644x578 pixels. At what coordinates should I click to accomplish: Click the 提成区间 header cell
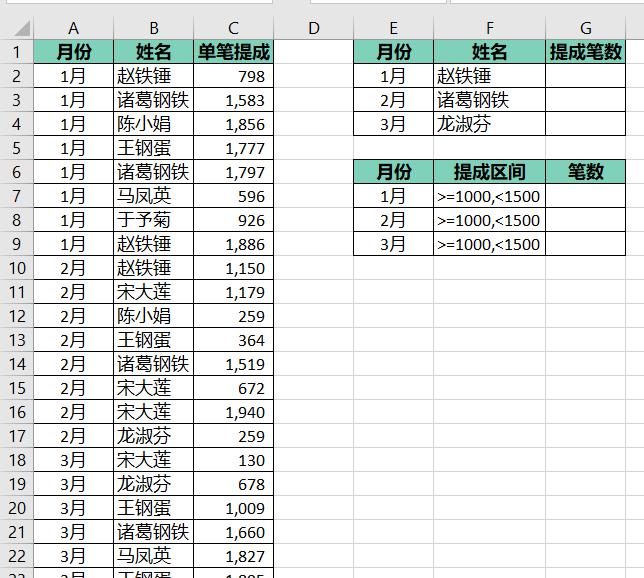click(490, 172)
